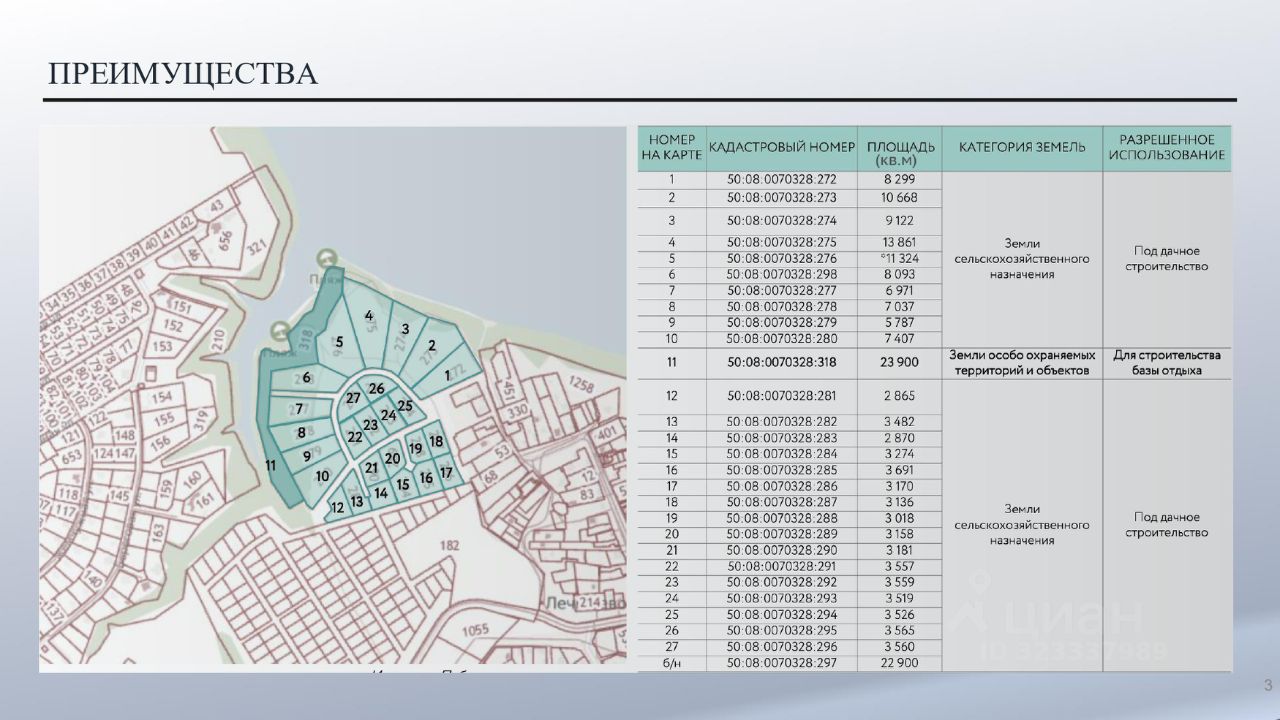Select cadastral number 50:08:0070328:281
Viewport: 1280px width, 720px height.
point(781,396)
